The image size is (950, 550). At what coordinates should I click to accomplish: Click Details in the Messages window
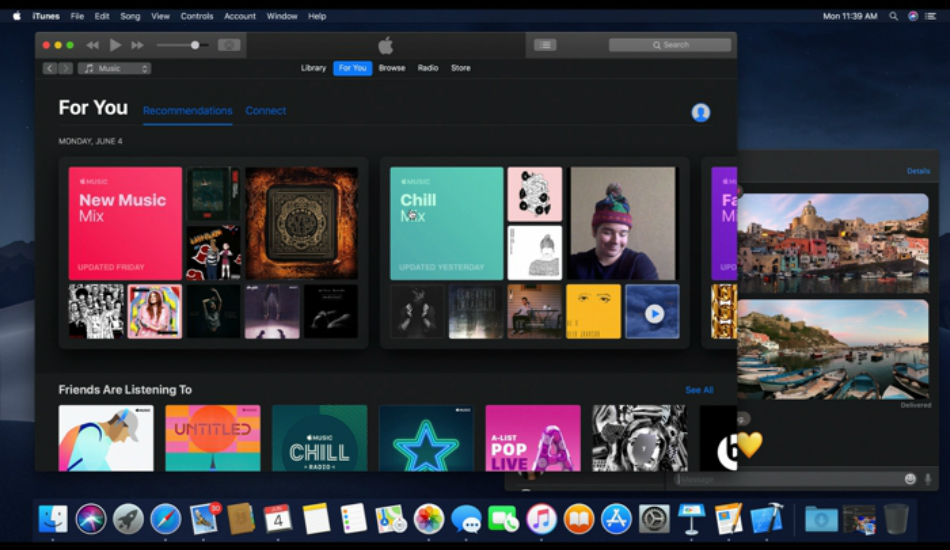[918, 171]
